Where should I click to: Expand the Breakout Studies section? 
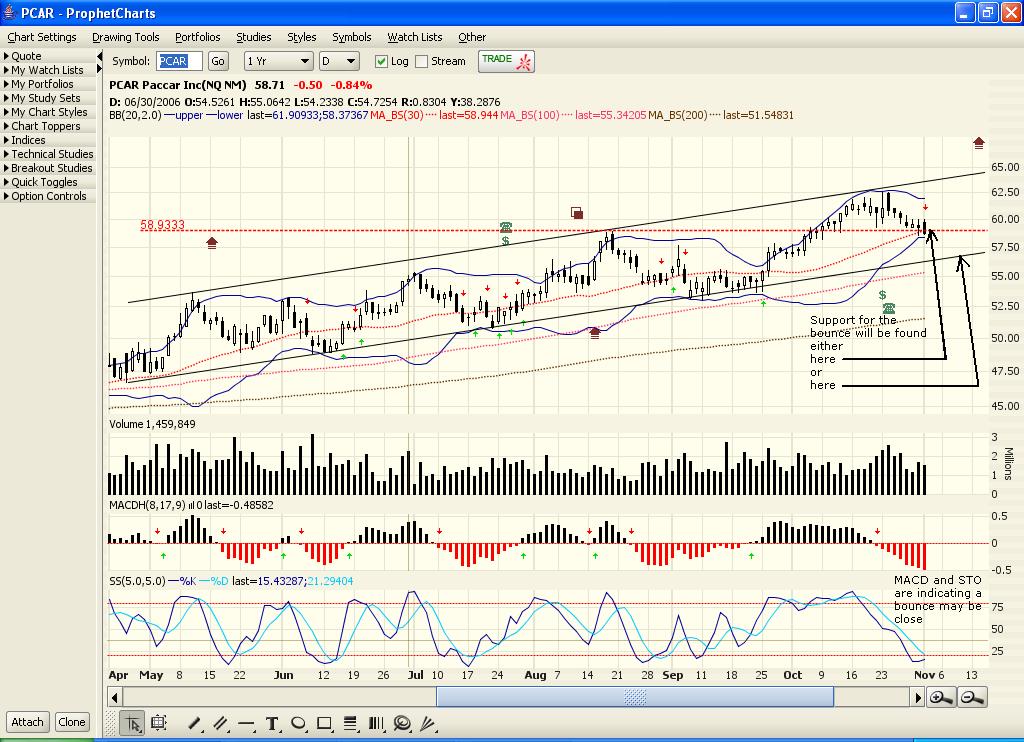point(48,168)
